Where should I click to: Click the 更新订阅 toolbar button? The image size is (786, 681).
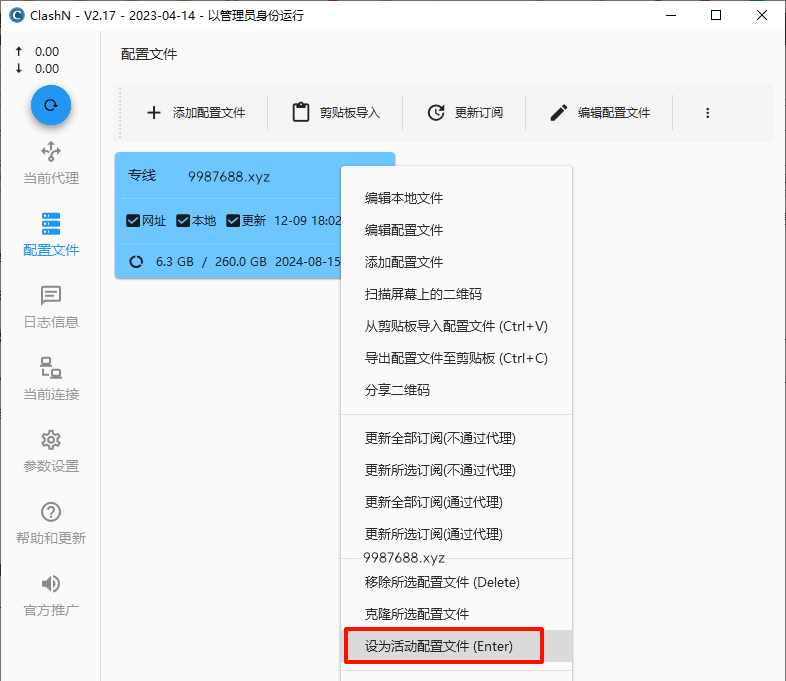(x=465, y=113)
